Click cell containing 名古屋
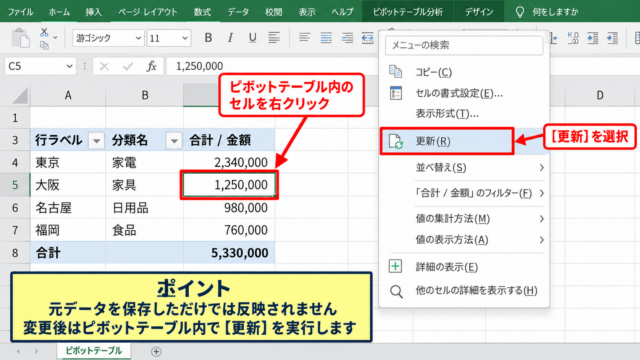Viewport: 640px width, 360px height. point(68,208)
